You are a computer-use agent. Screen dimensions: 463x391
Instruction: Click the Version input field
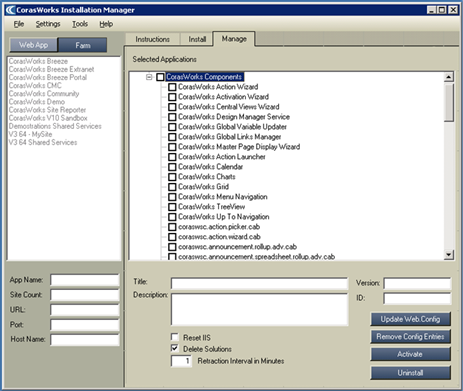point(417,283)
